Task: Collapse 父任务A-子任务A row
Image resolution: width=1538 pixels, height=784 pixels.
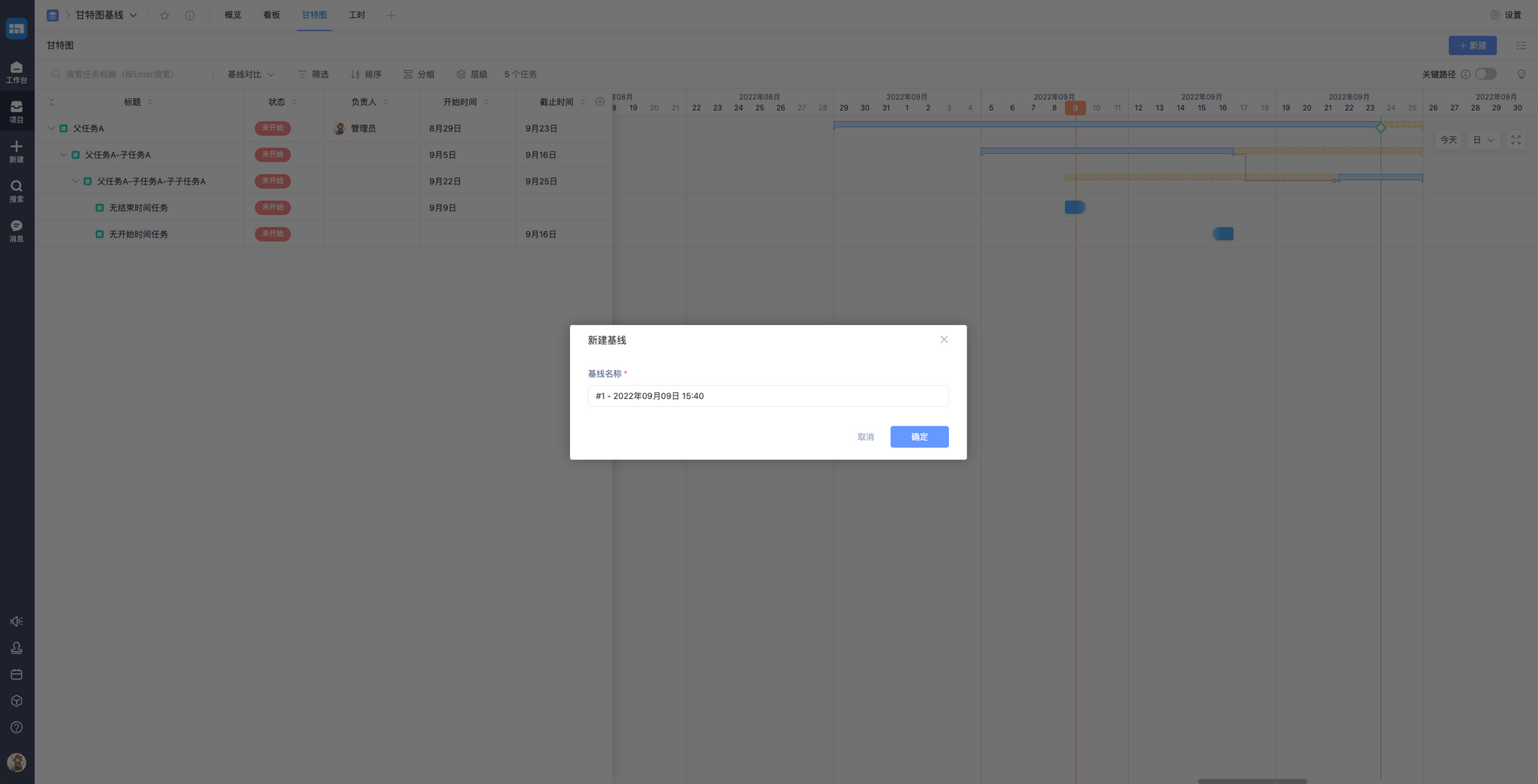Action: pyautogui.click(x=63, y=154)
